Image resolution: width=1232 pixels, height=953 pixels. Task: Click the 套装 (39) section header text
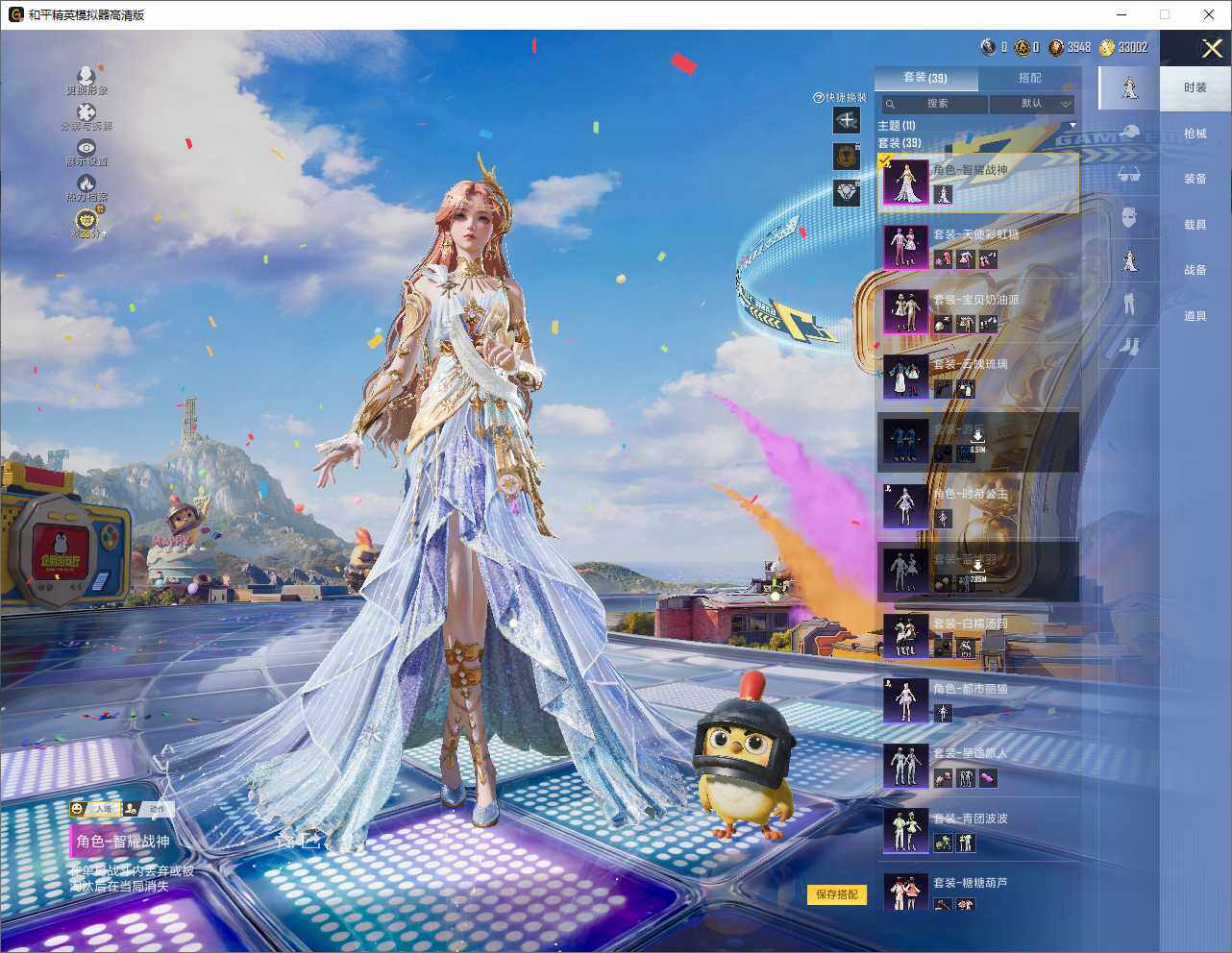(x=899, y=143)
